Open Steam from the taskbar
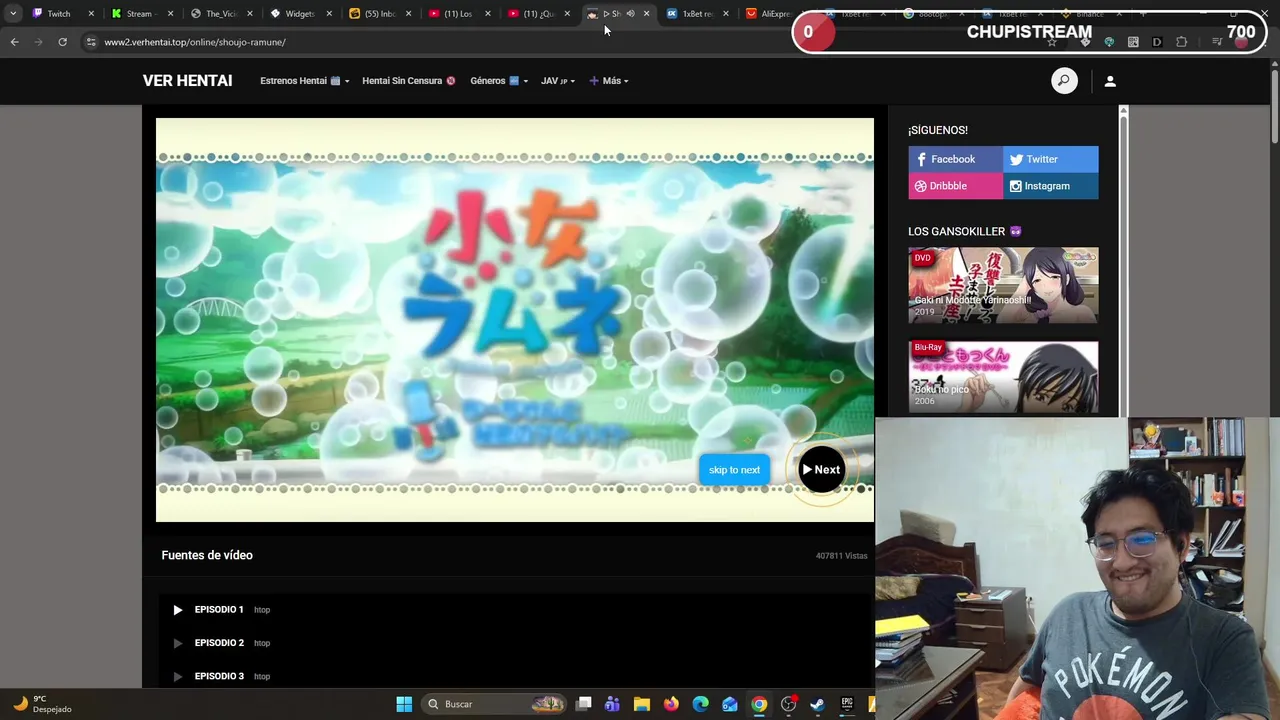 [x=817, y=704]
